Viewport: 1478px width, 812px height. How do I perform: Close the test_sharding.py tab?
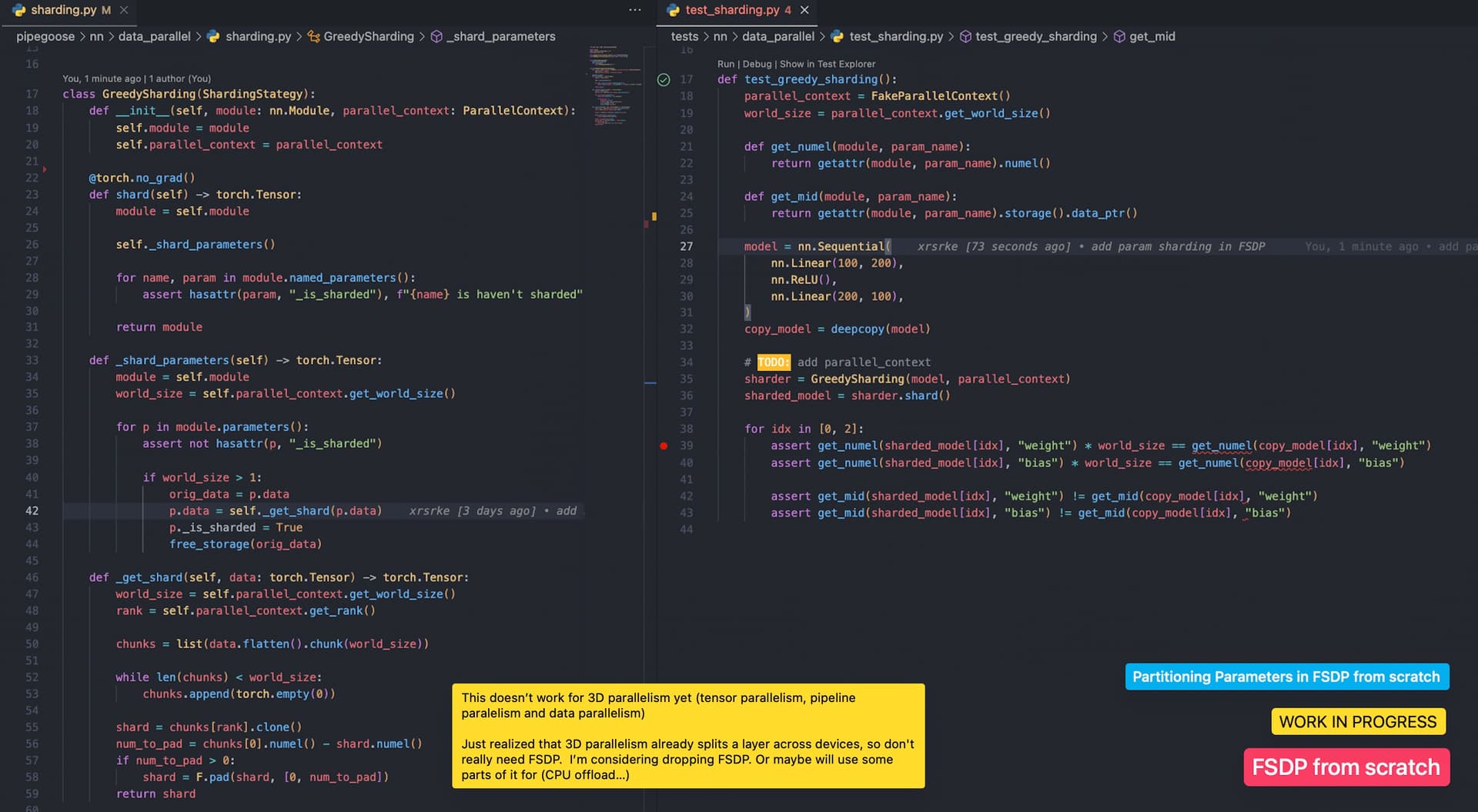coord(804,10)
